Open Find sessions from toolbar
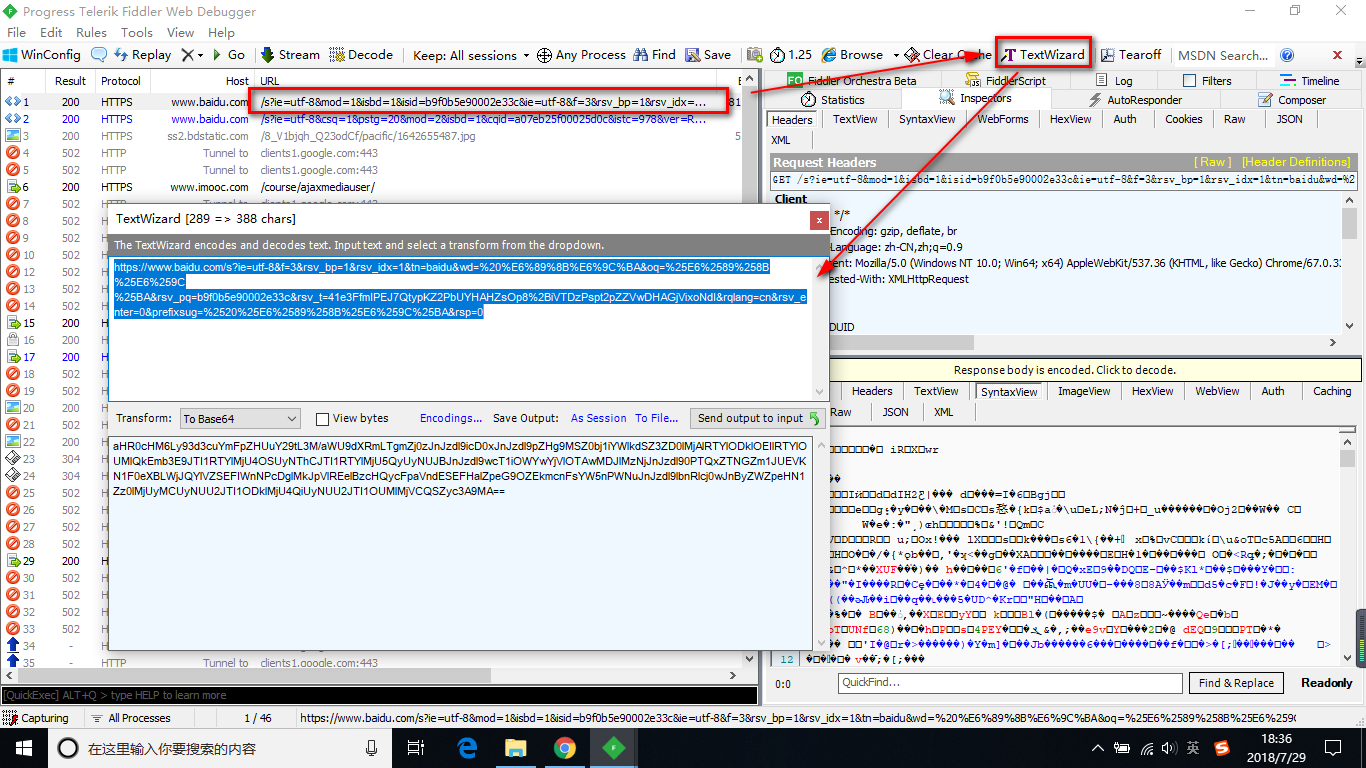Screen dimensions: 1366x768 click(654, 55)
